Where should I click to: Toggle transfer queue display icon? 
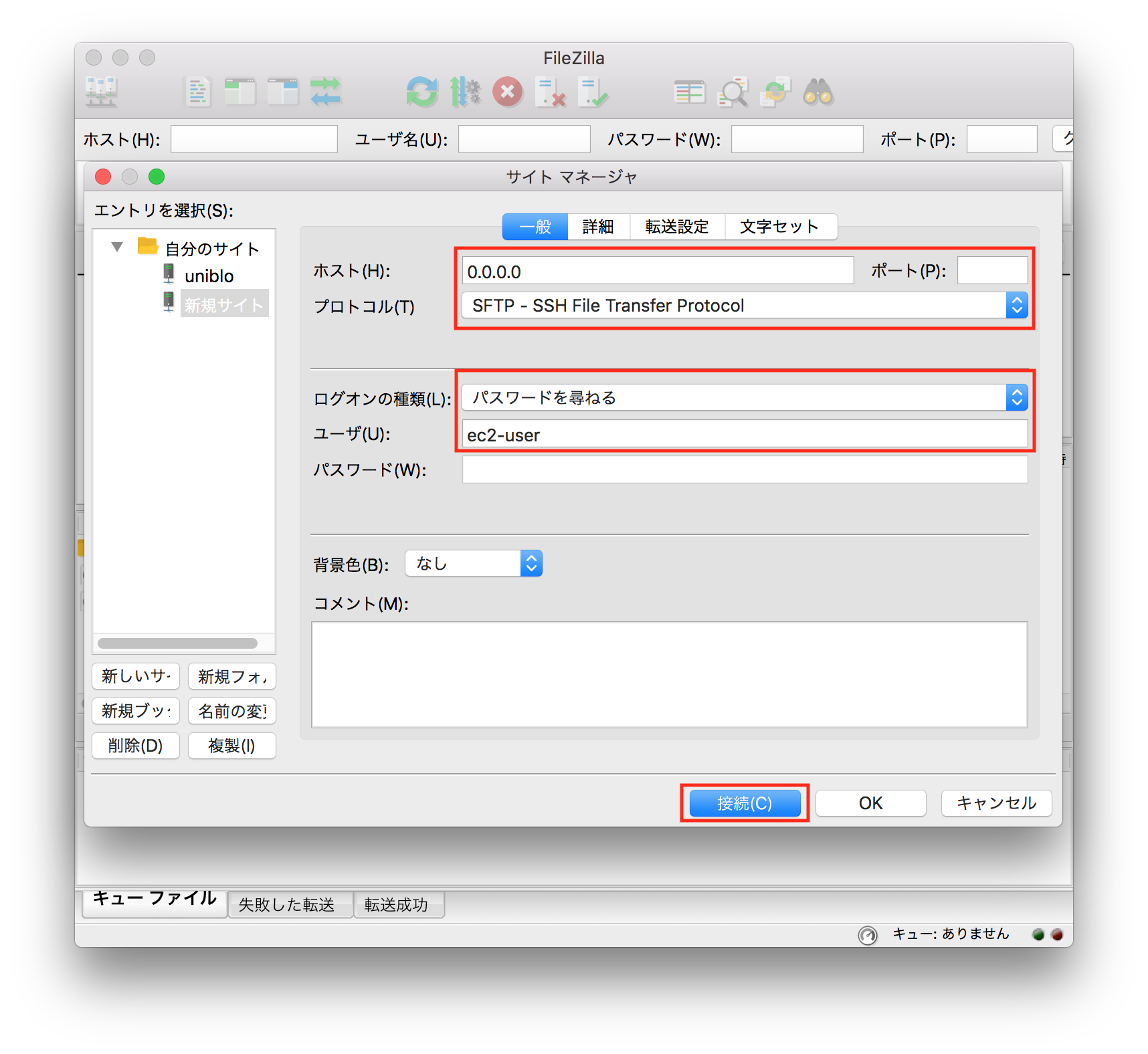[326, 92]
